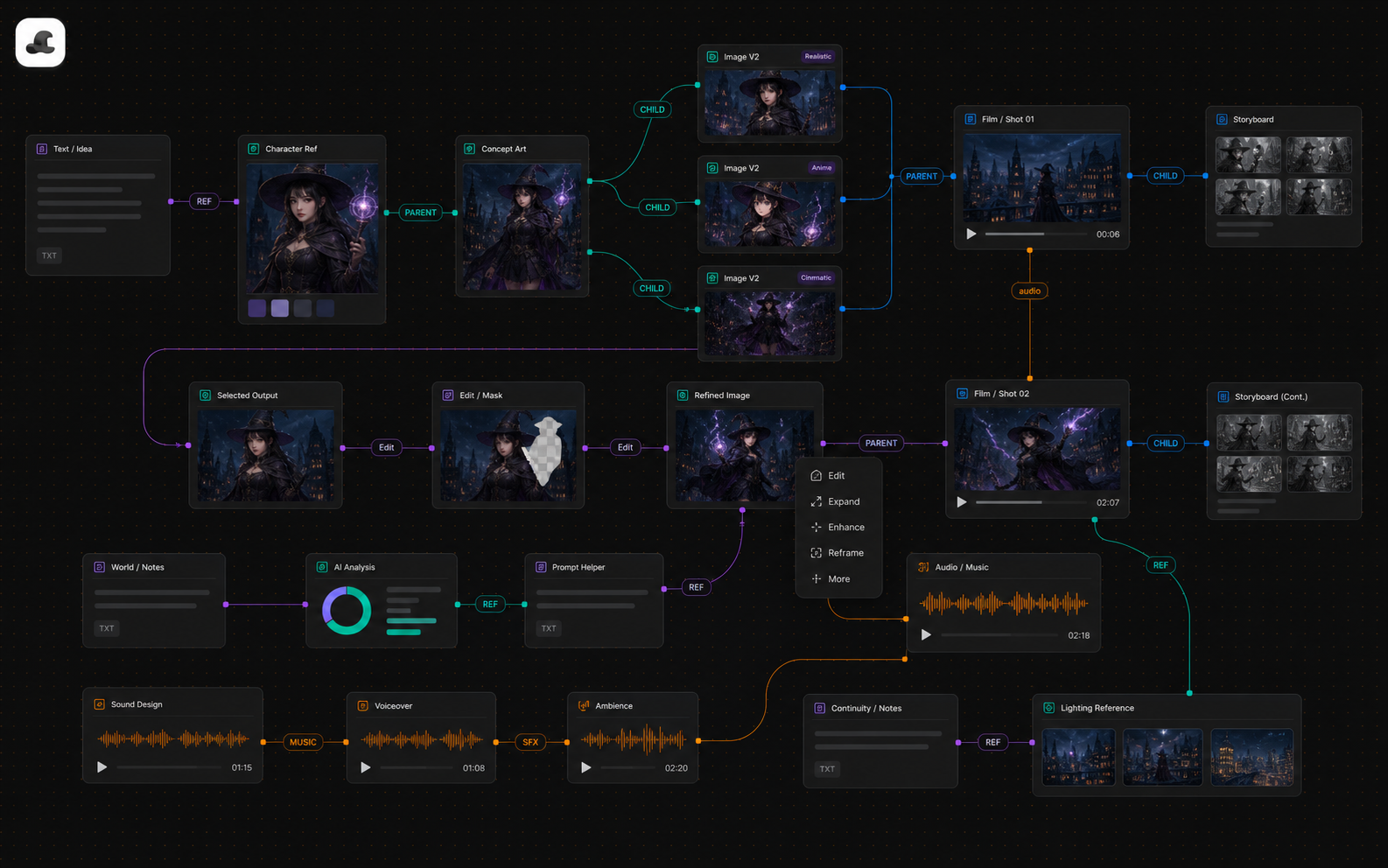Click the Prompt Helper node icon
This screenshot has width=1388, height=868.
540,567
